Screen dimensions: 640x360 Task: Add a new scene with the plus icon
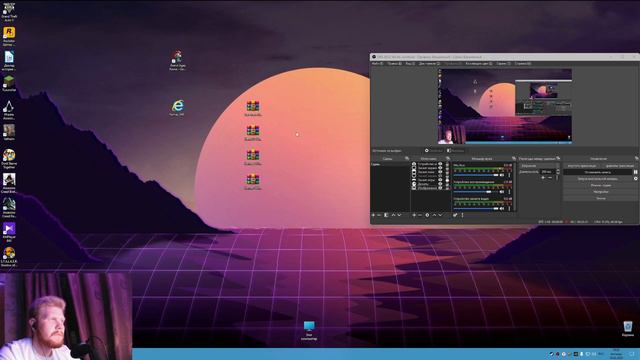point(373,215)
